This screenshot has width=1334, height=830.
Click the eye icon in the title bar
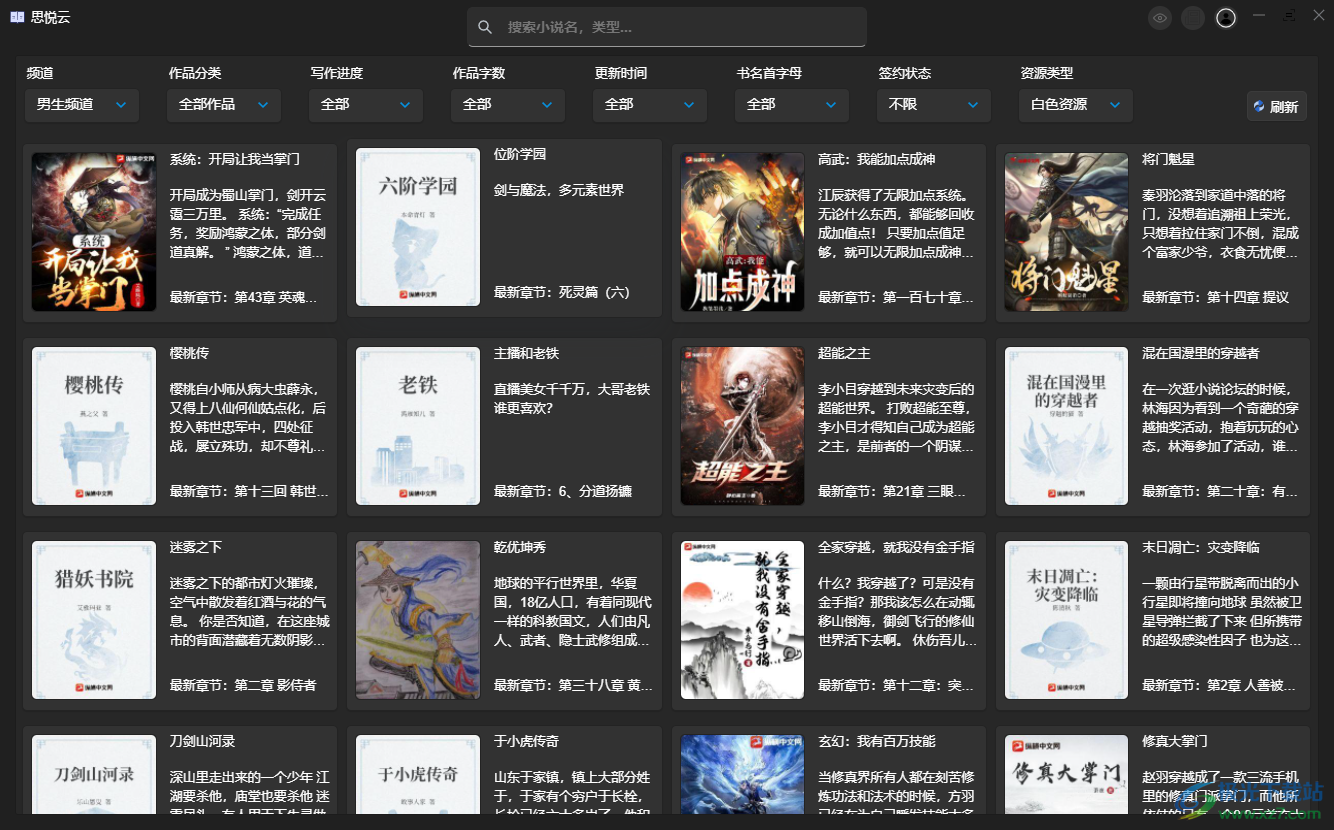(1160, 18)
